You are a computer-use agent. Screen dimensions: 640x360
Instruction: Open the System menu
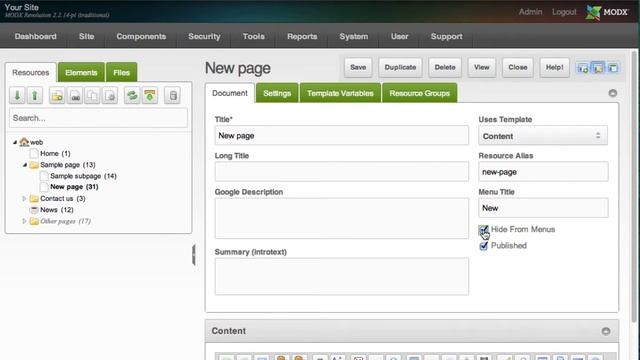(x=354, y=36)
